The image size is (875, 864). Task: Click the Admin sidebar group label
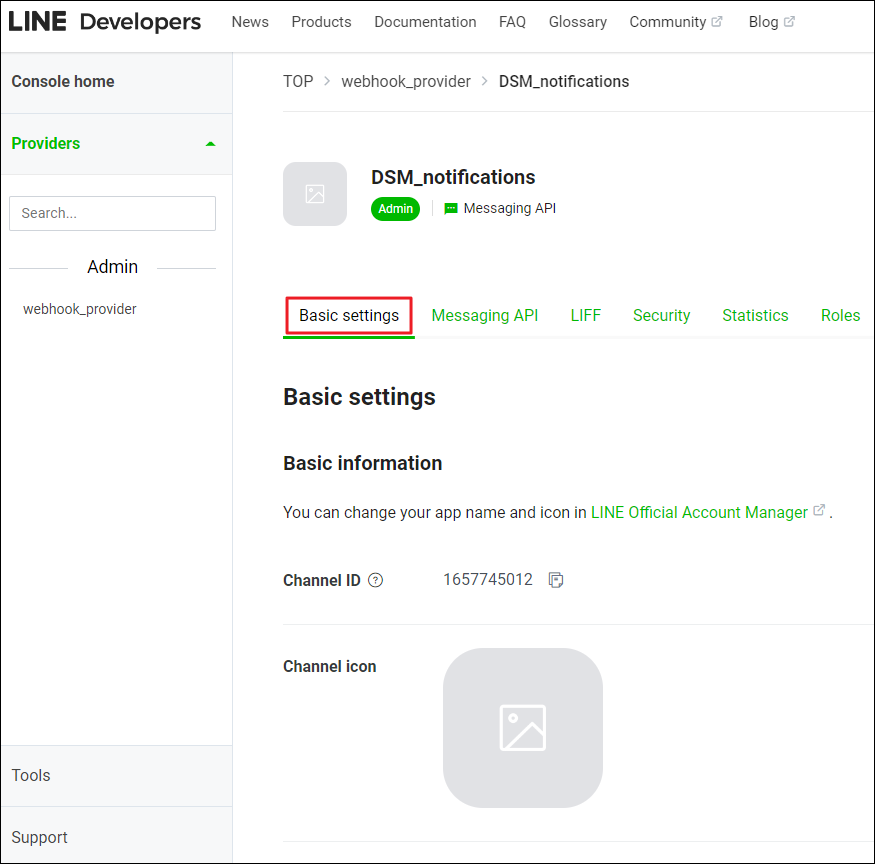(112, 267)
